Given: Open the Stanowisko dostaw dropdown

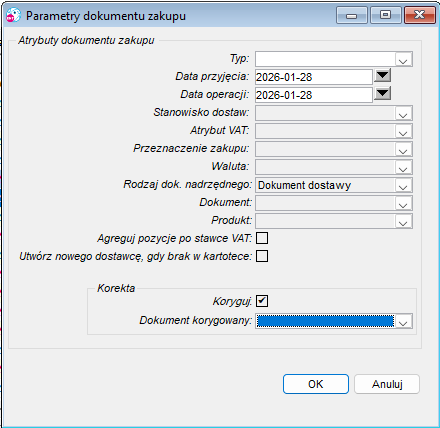Looking at the screenshot, I should [x=403, y=113].
